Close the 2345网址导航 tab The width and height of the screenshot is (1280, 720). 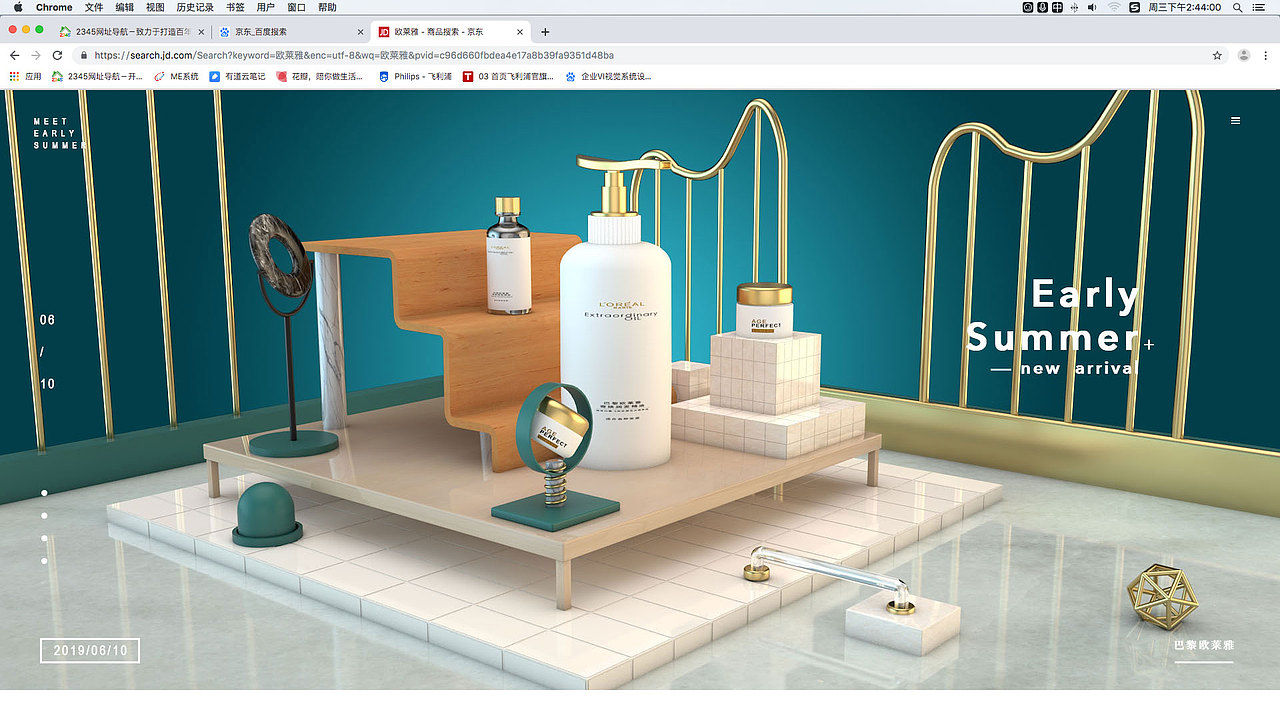pyautogui.click(x=201, y=32)
